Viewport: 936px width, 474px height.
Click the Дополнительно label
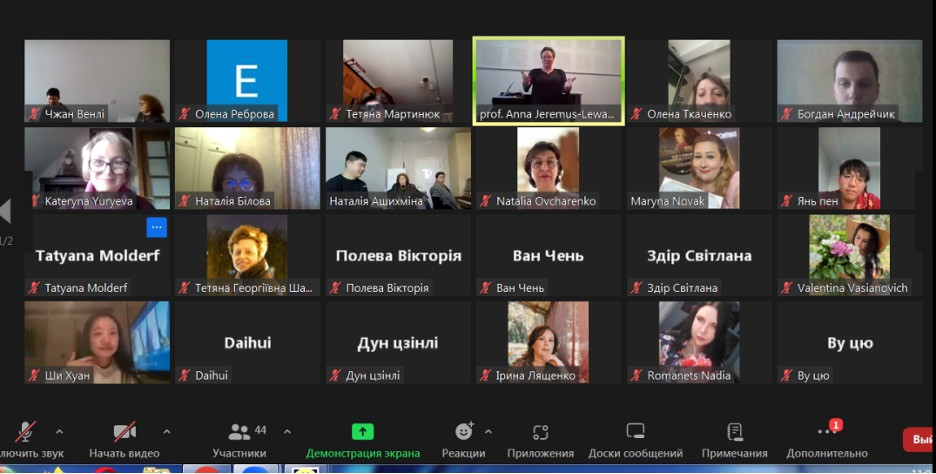[x=827, y=453]
